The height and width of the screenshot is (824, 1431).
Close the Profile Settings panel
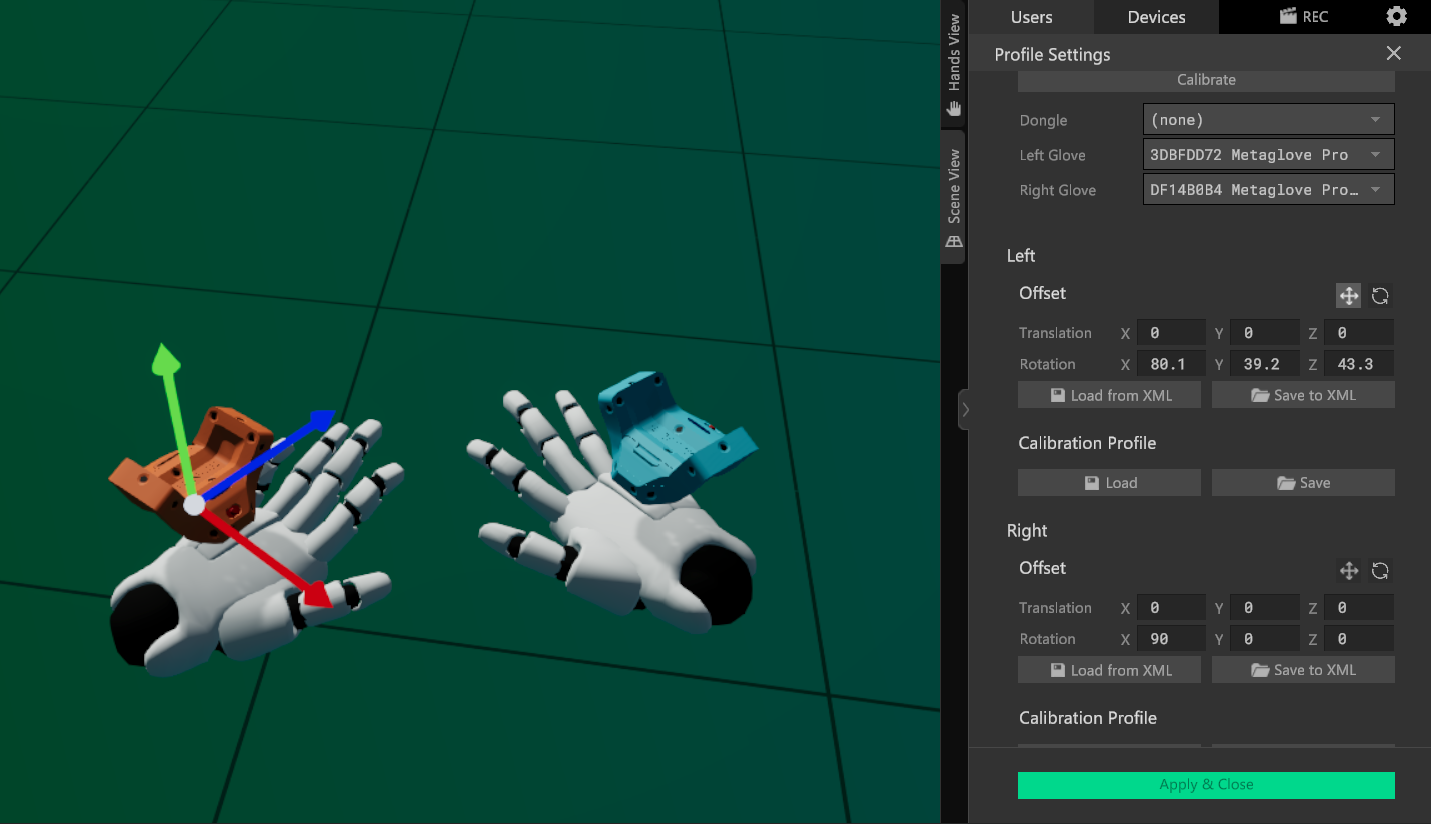click(1393, 54)
